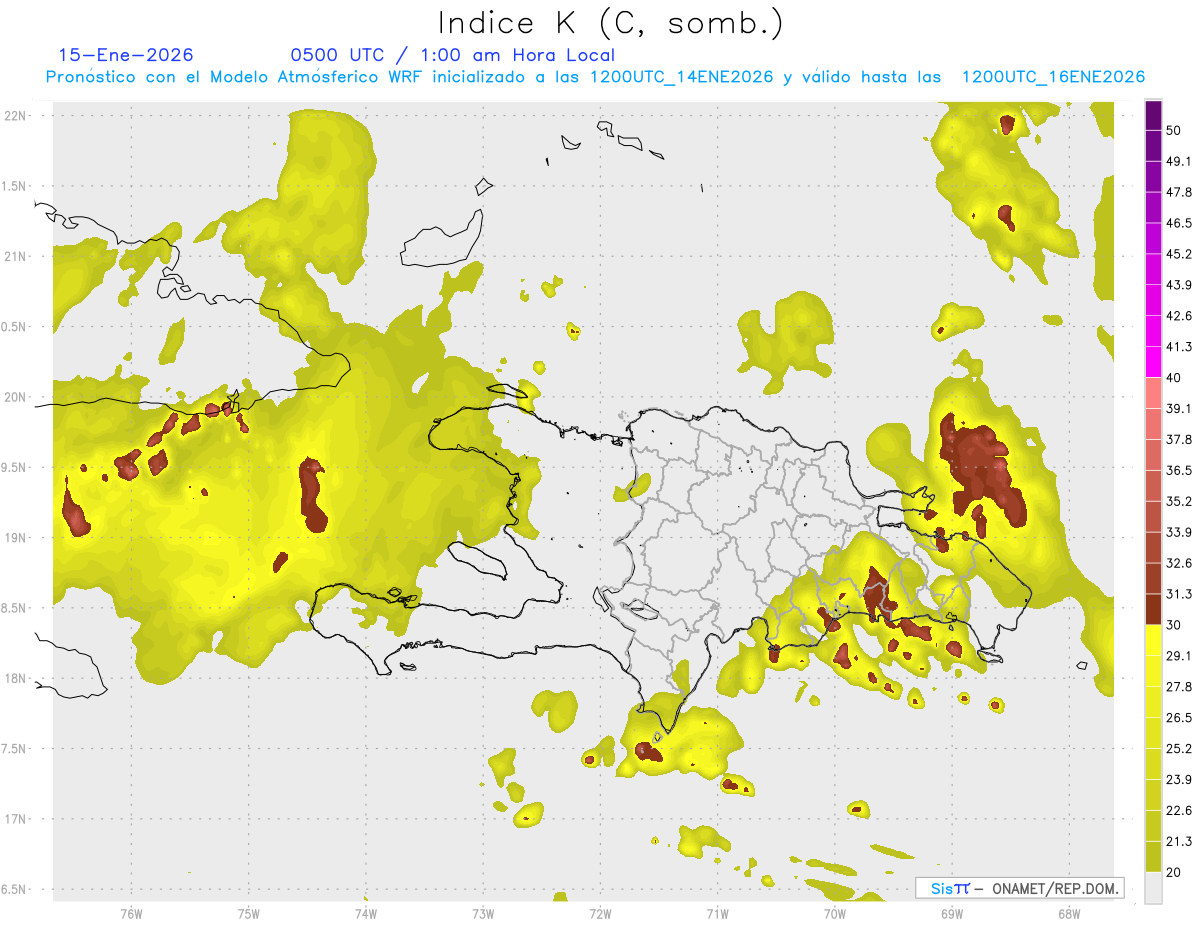Click the "17N" latitude axis label

[x=15, y=820]
